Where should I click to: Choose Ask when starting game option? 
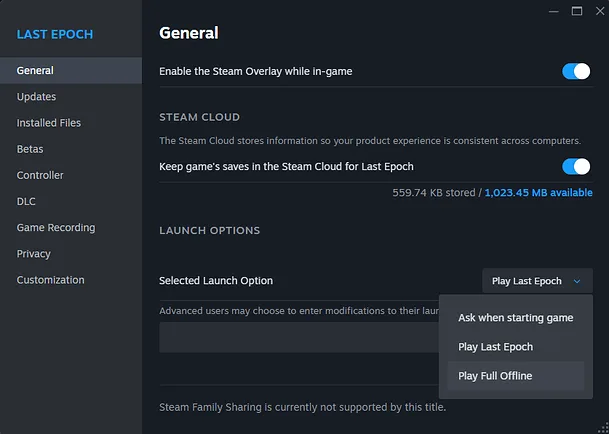pos(515,318)
